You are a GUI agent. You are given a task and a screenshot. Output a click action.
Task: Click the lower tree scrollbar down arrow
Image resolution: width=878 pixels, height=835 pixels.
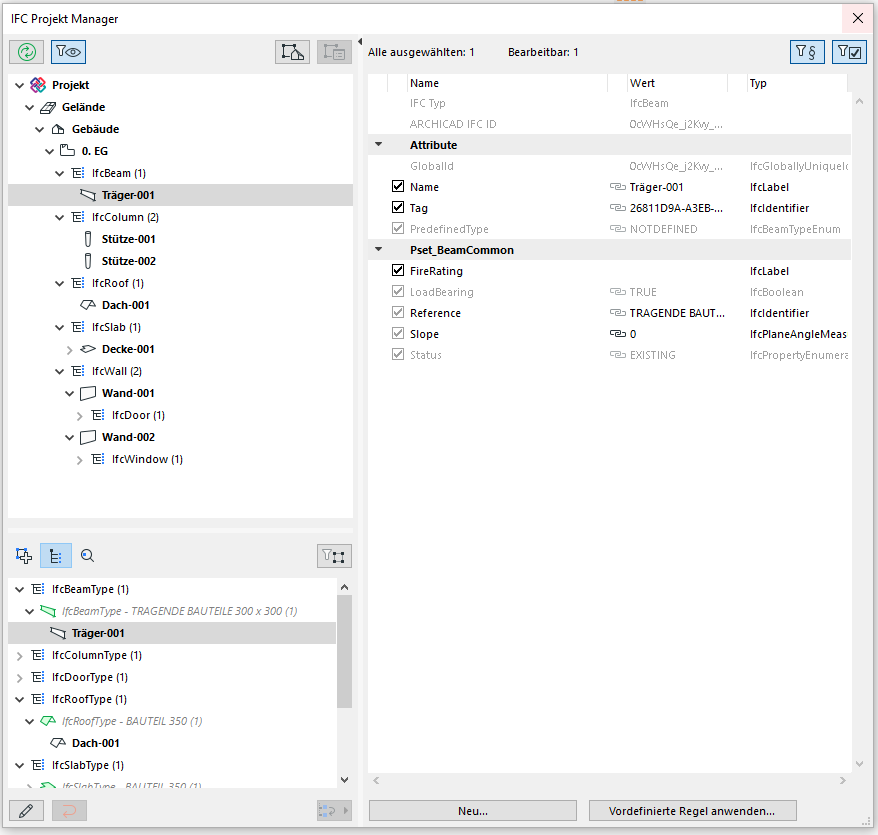pyautogui.click(x=344, y=779)
